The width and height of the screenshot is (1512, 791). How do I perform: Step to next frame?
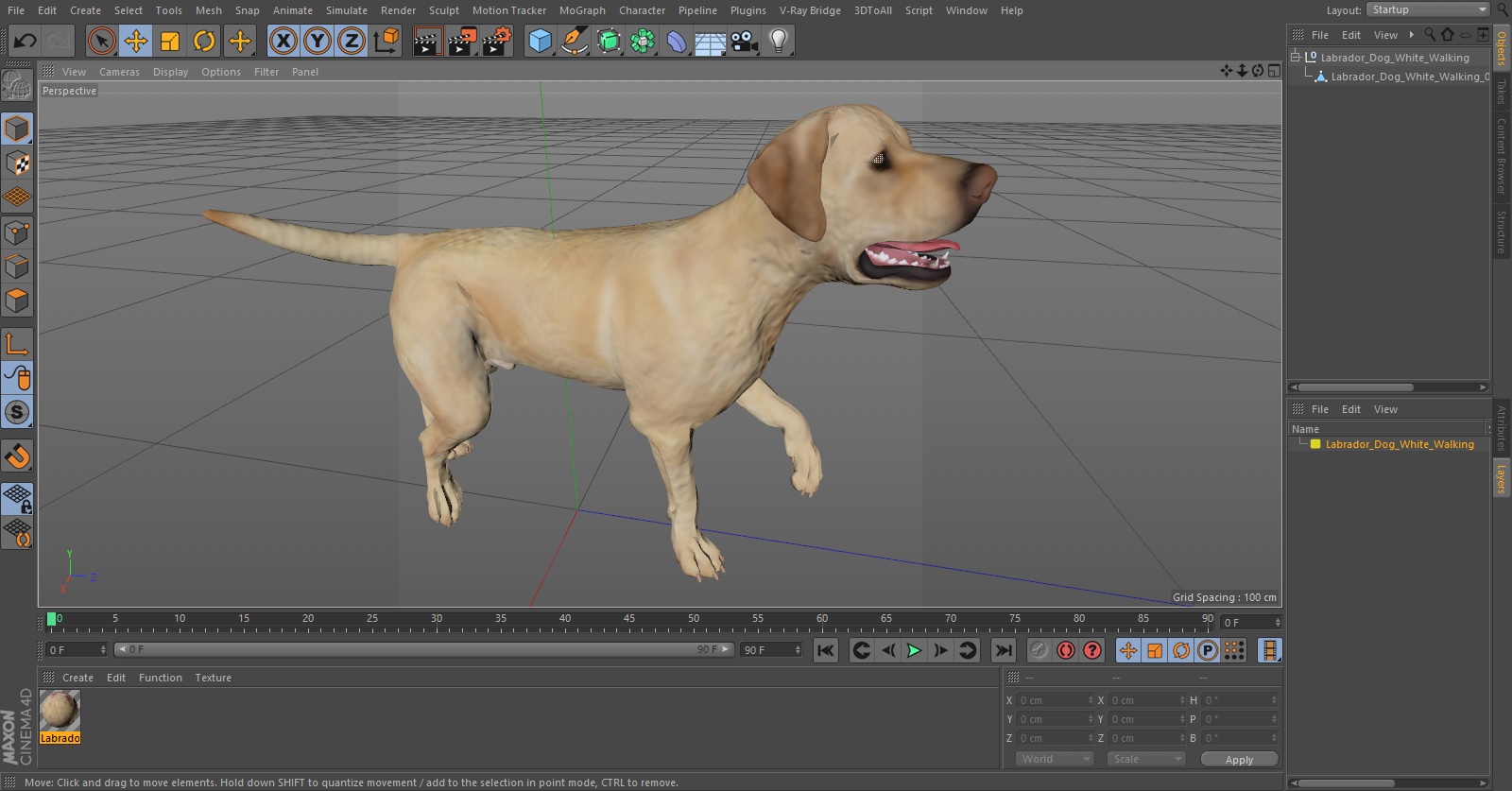(x=940, y=650)
